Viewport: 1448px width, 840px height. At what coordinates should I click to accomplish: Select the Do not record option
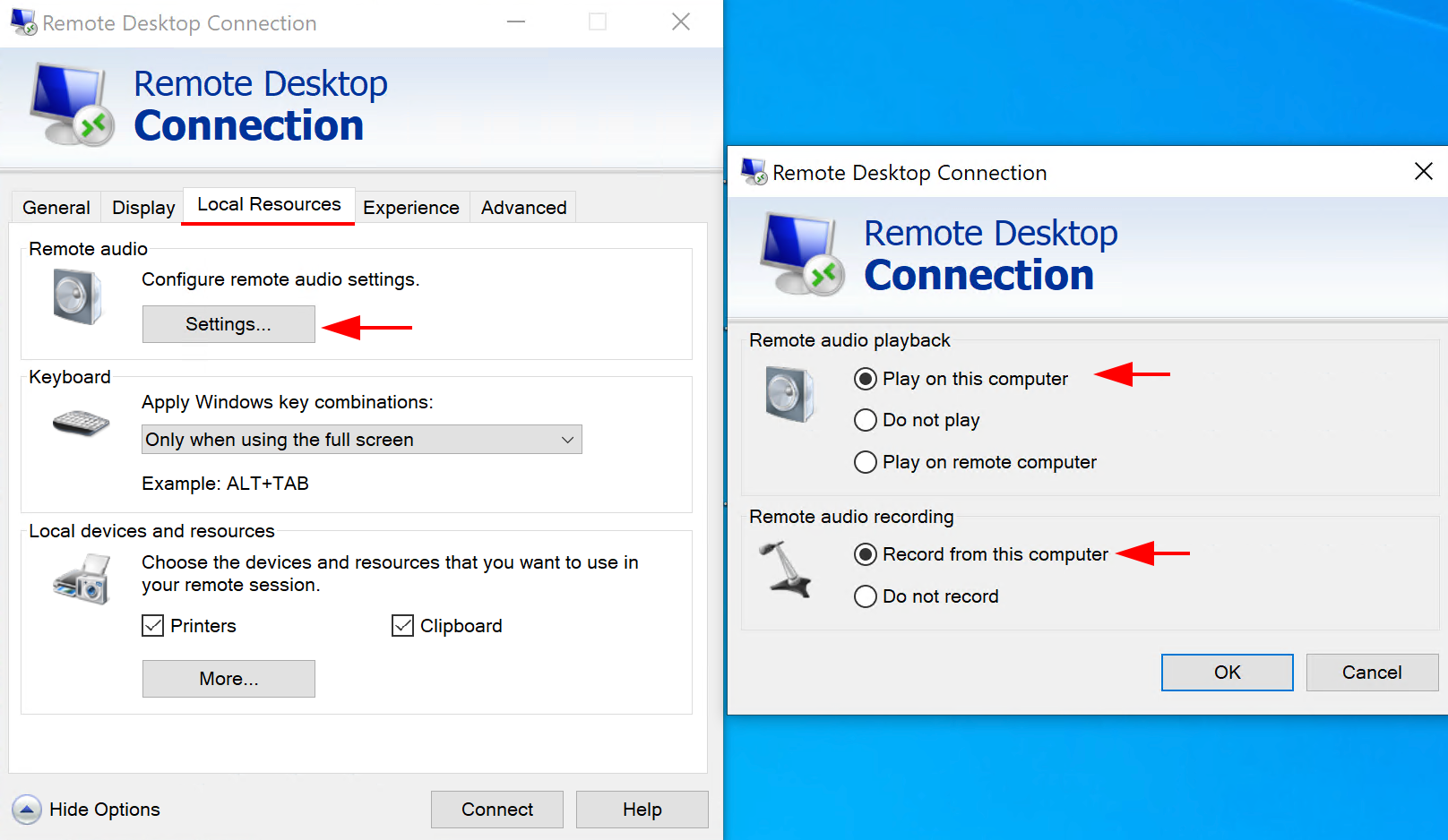(866, 596)
